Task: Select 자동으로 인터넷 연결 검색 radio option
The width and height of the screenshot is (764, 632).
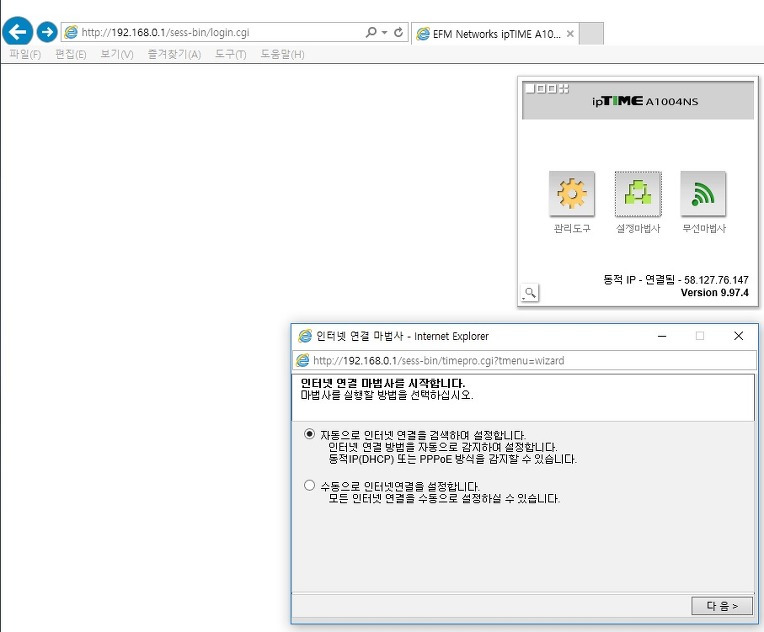Action: pos(309,434)
